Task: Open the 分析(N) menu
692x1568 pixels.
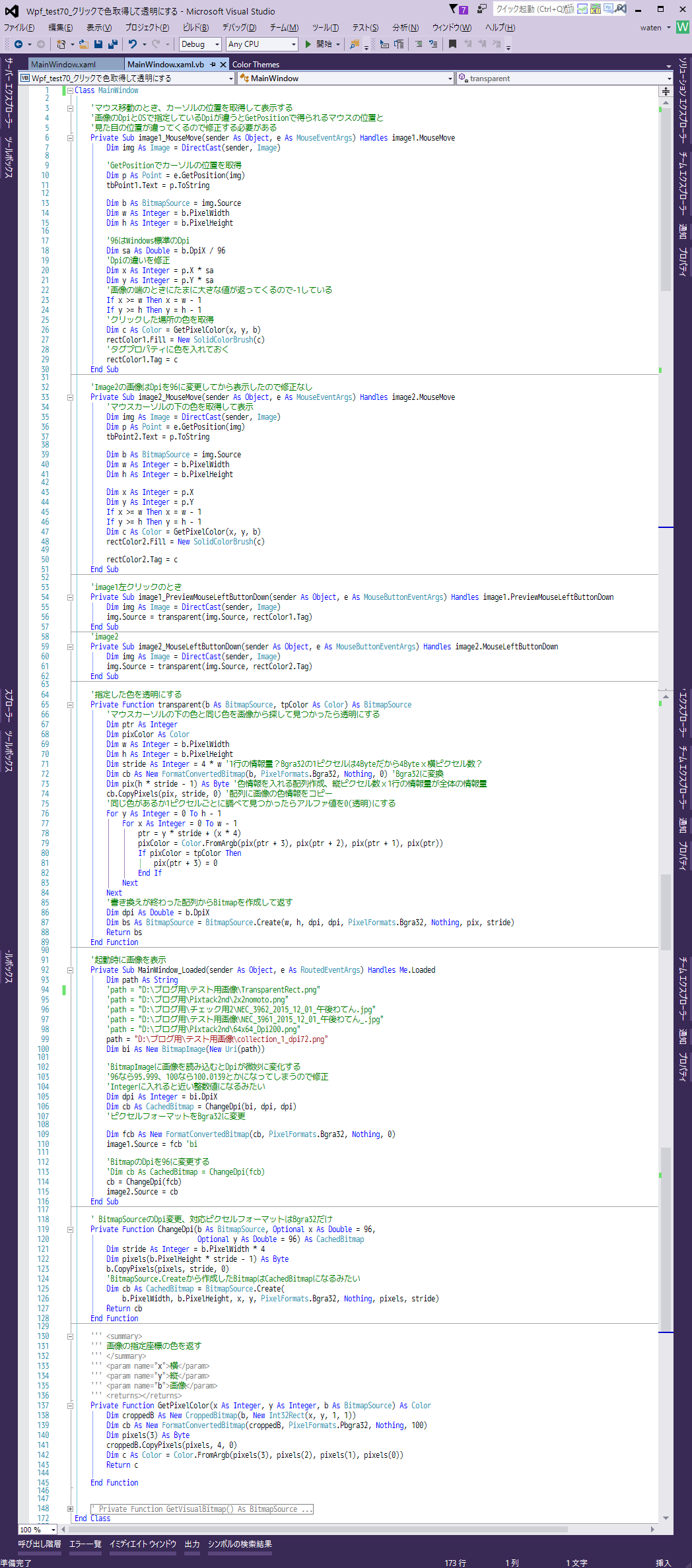Action: coord(405,28)
